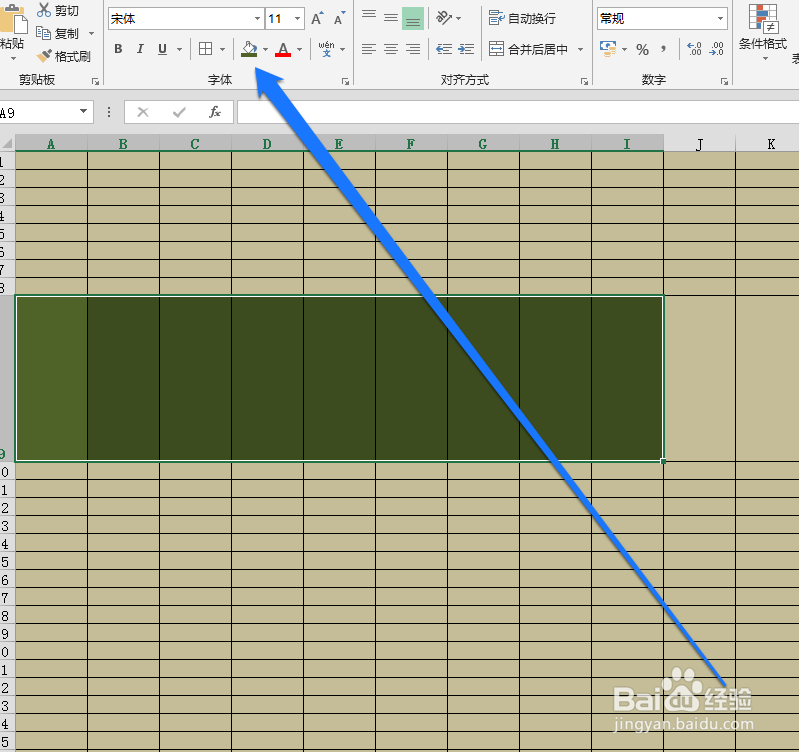Open the font name box 宋体
The image size is (799, 752).
pos(186,19)
